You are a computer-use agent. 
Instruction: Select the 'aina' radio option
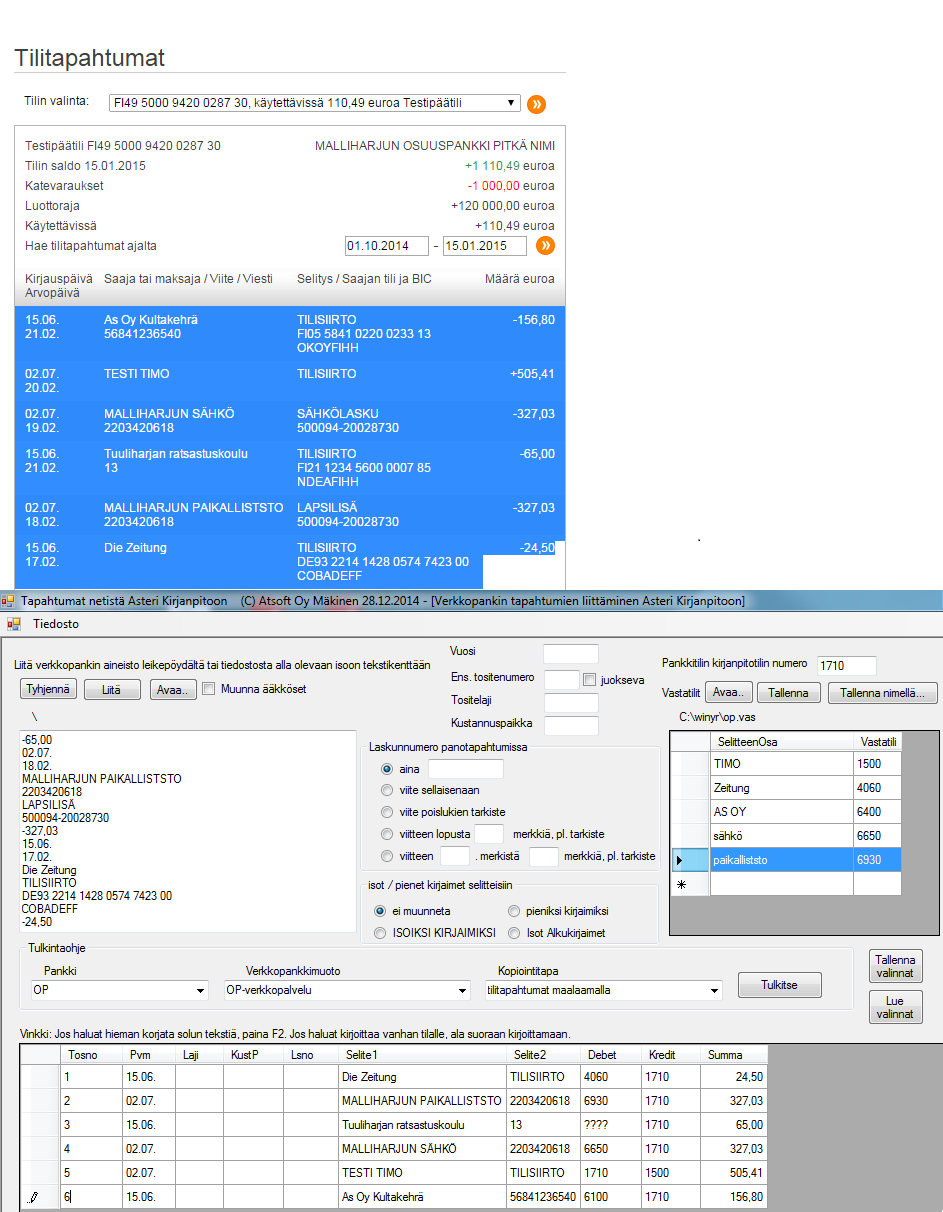click(x=387, y=769)
